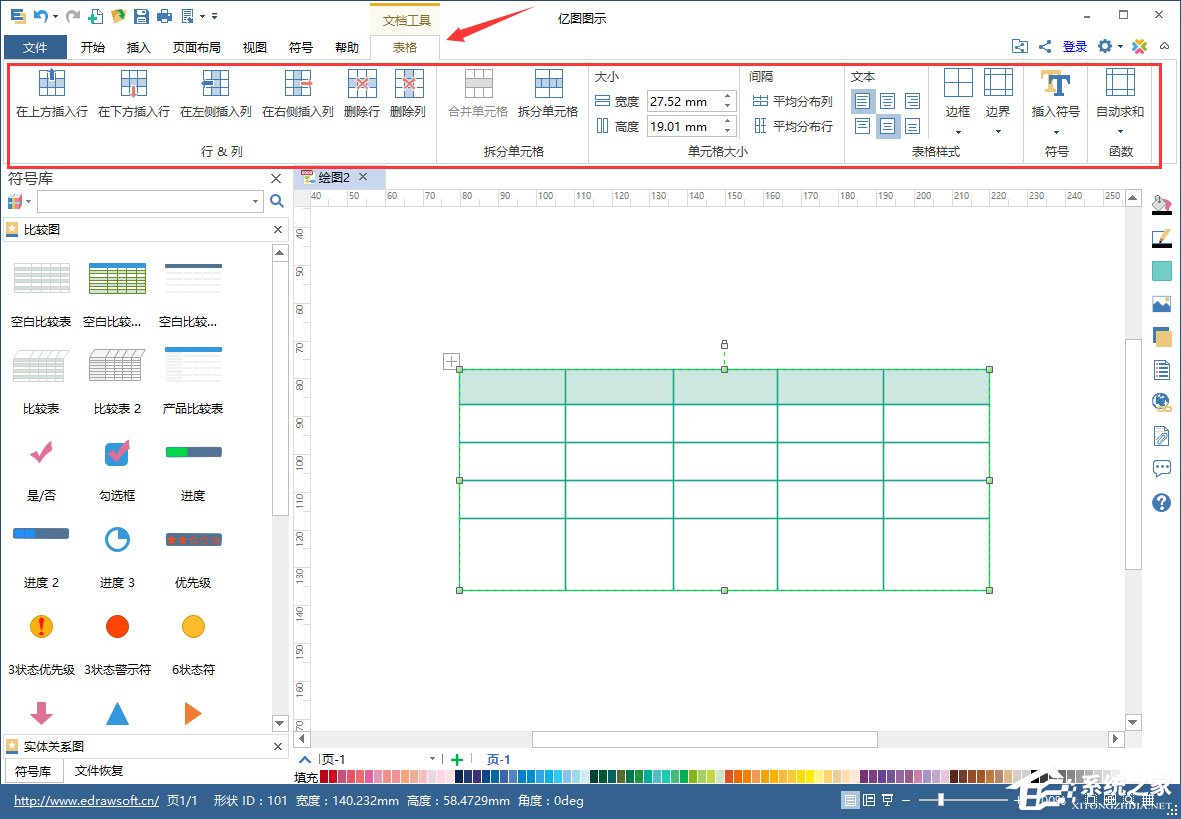Open the edrawsoft.cn link in the status bar
This screenshot has height=819, width=1181.
pos(85,800)
